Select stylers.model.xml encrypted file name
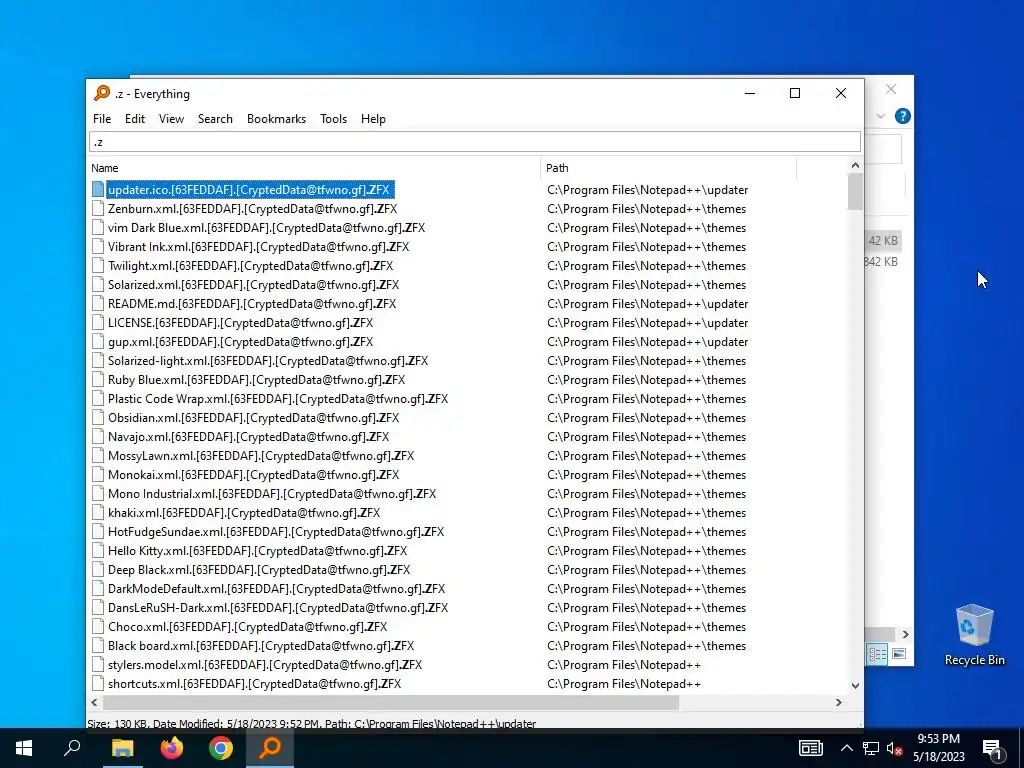 coord(264,664)
